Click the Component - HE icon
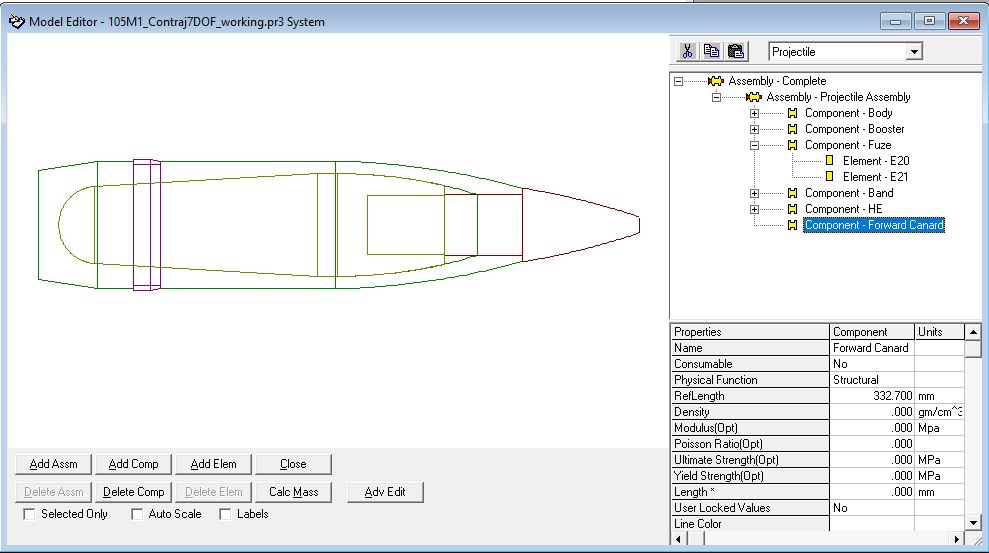The width and height of the screenshot is (989, 553). 792,209
